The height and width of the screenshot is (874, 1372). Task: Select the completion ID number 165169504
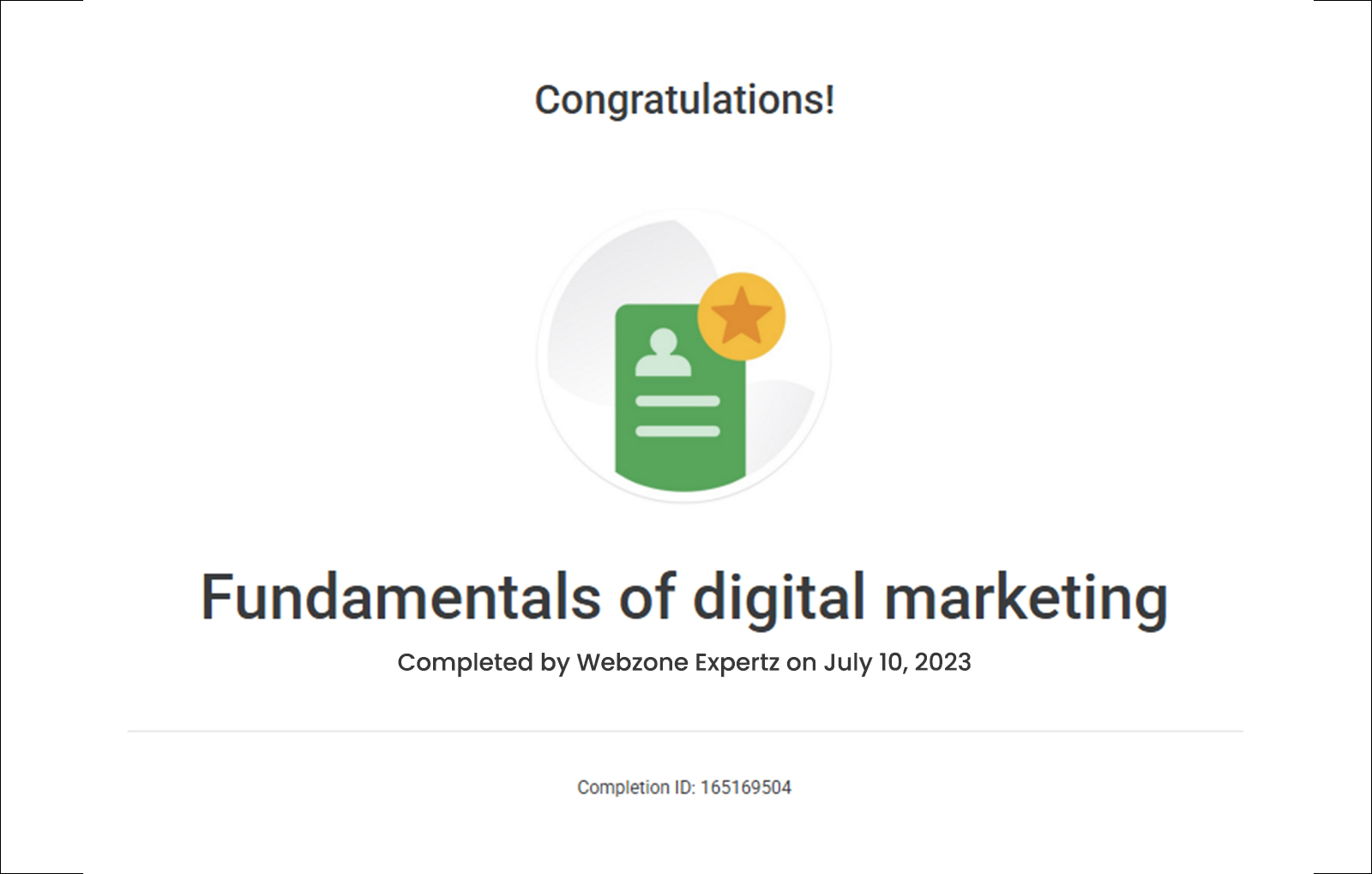coord(746,787)
